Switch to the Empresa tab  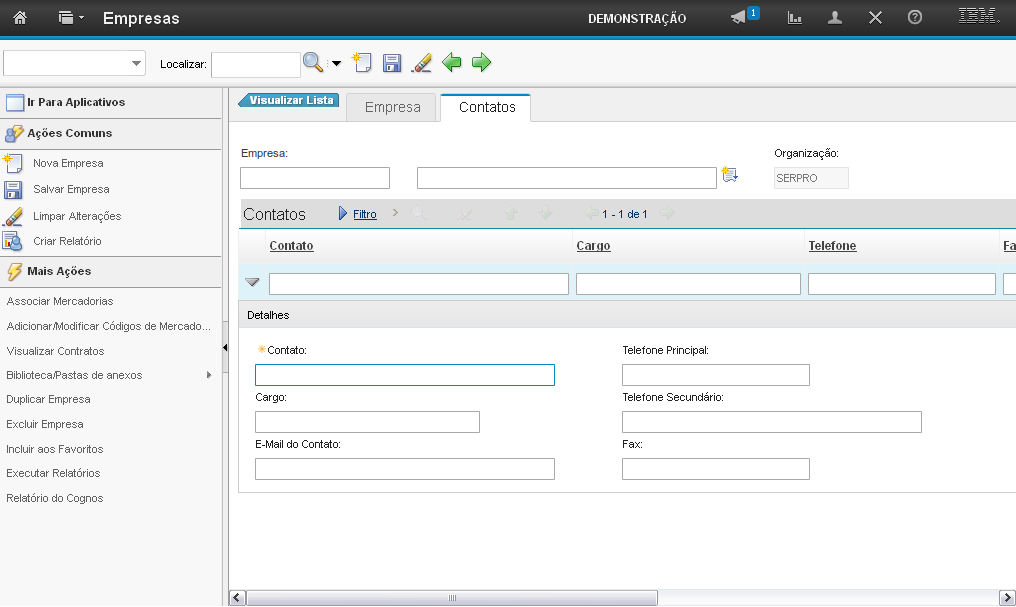tap(392, 107)
